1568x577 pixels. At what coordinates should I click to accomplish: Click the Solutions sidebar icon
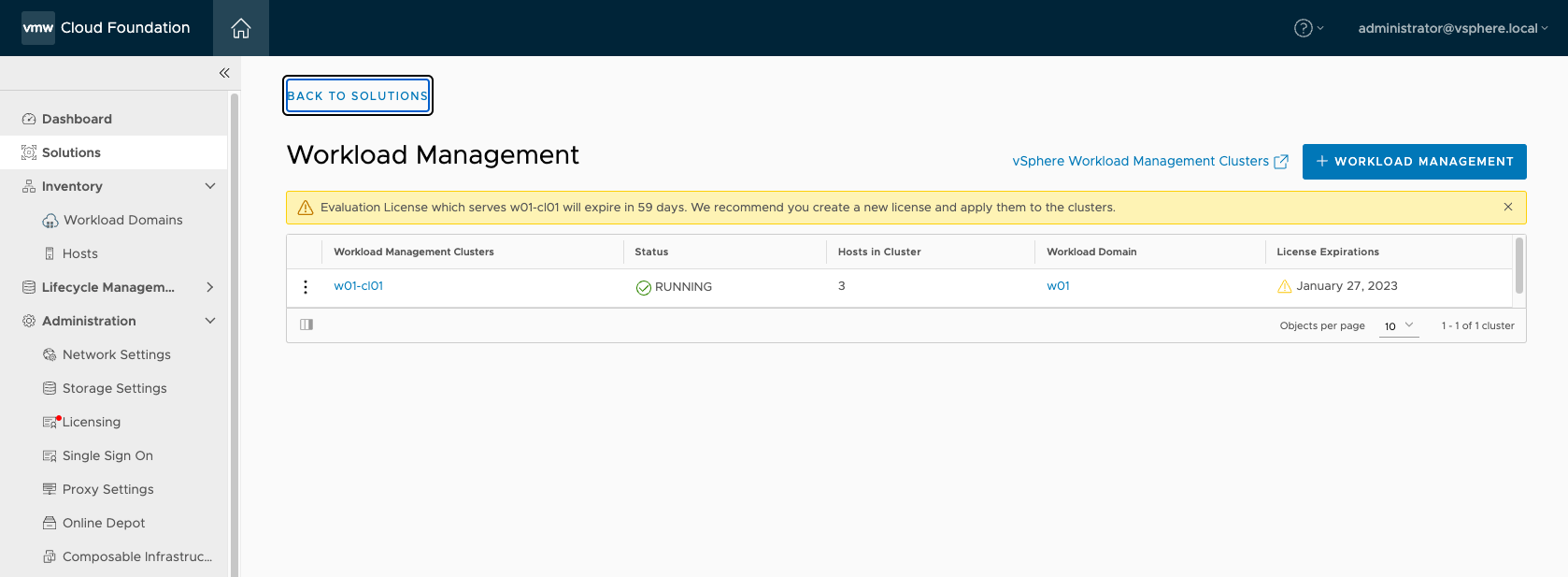(x=29, y=152)
